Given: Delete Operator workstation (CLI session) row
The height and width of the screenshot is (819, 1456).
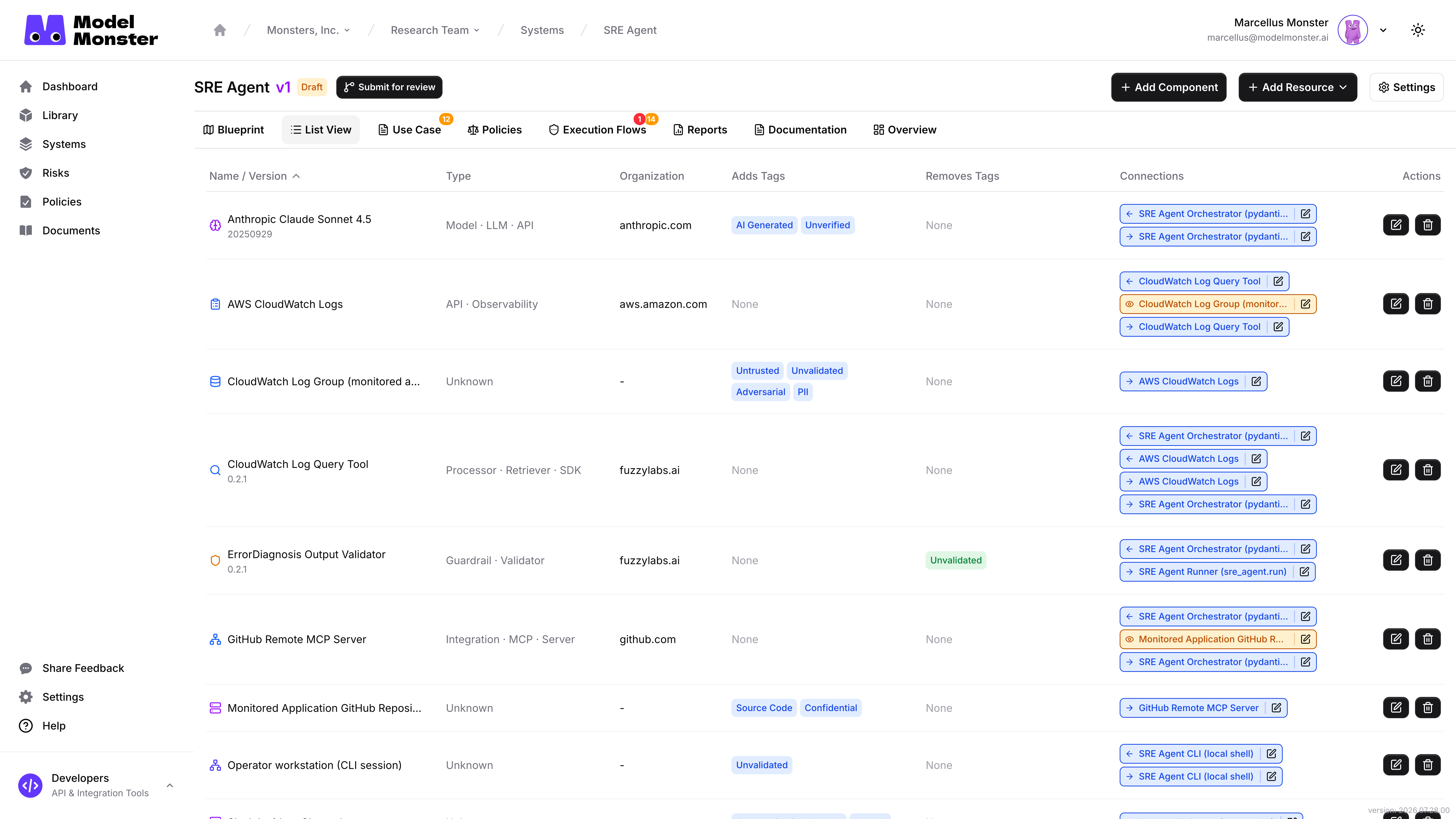Looking at the screenshot, I should point(1428,765).
